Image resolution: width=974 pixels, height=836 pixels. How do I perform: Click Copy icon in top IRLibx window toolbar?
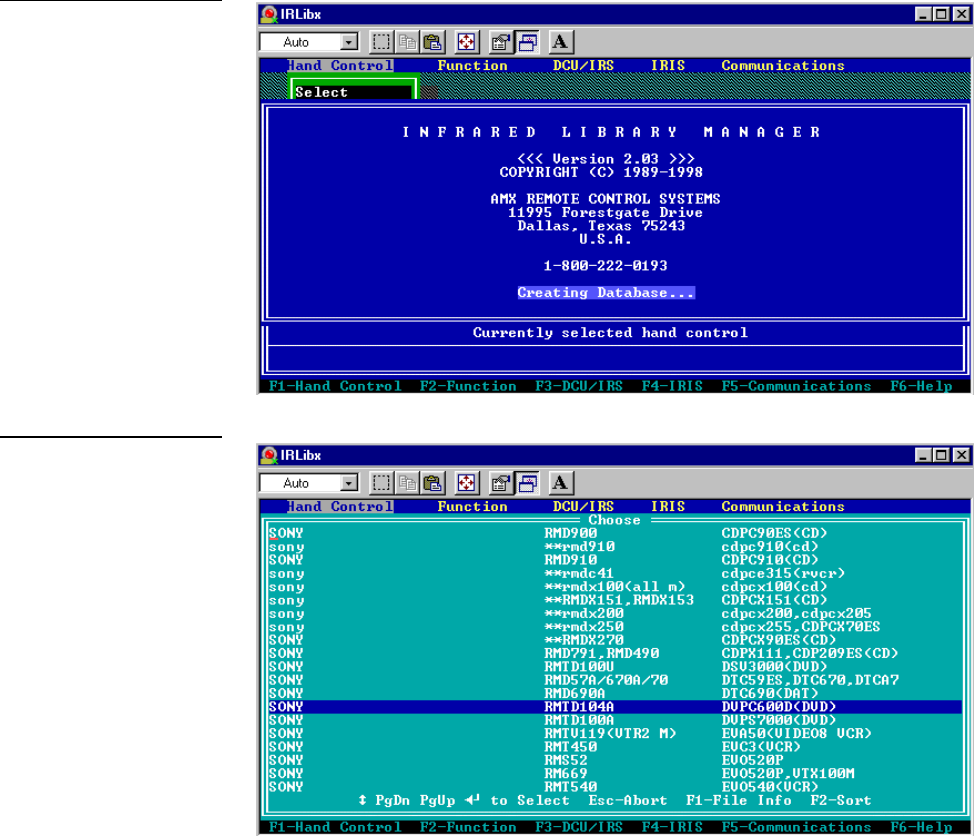pos(407,42)
